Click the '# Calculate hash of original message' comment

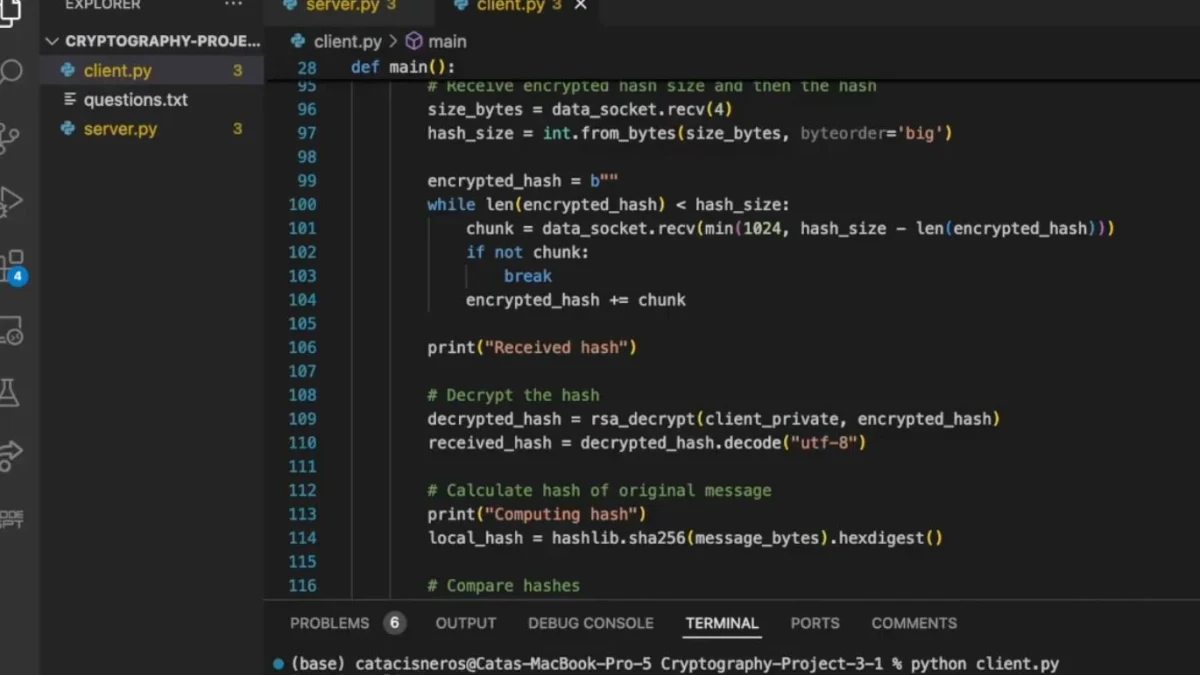coord(600,490)
